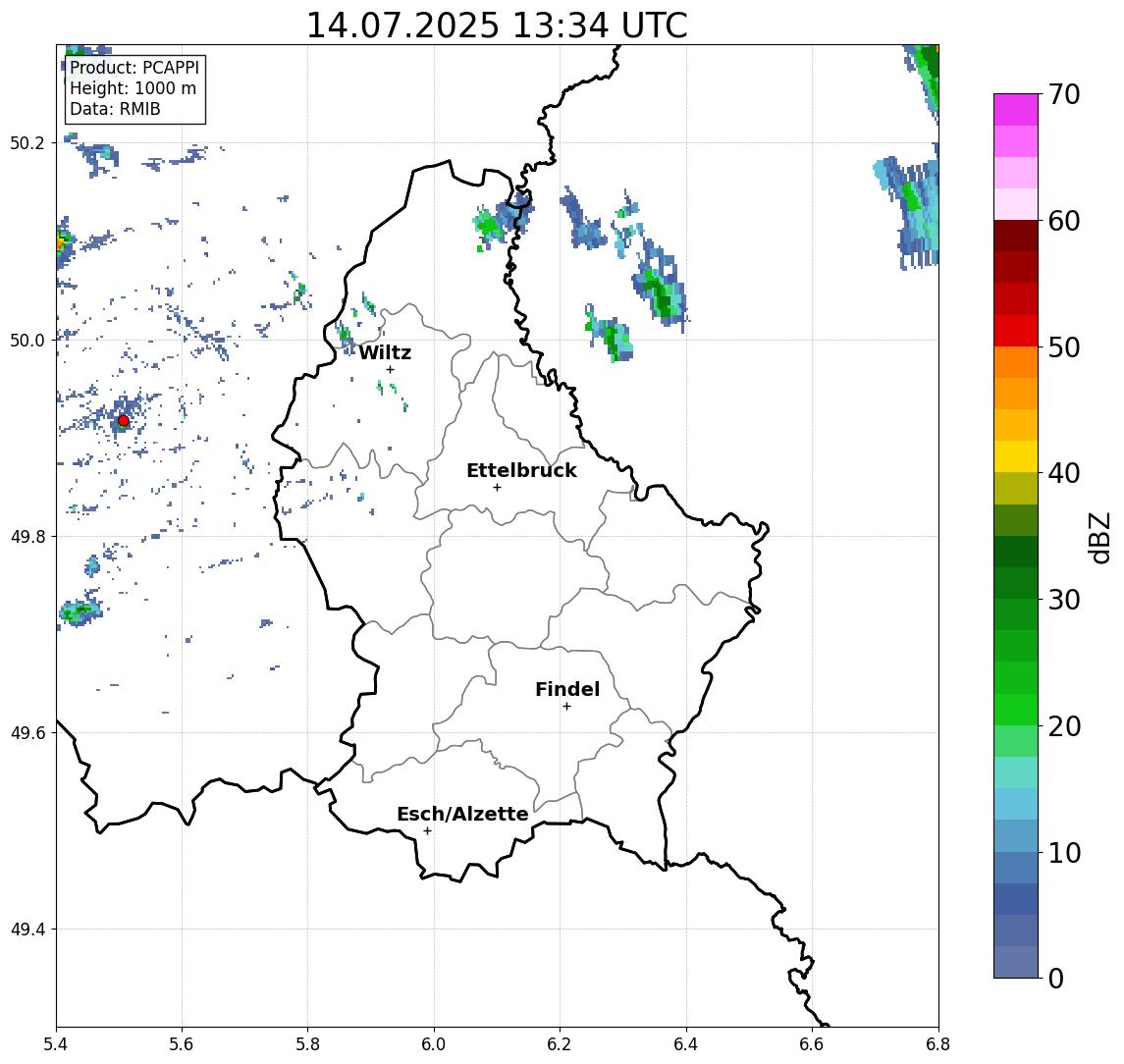Click the title '14.07.2025 13:34 UTC'
1124x1064 pixels.
(x=496, y=26)
